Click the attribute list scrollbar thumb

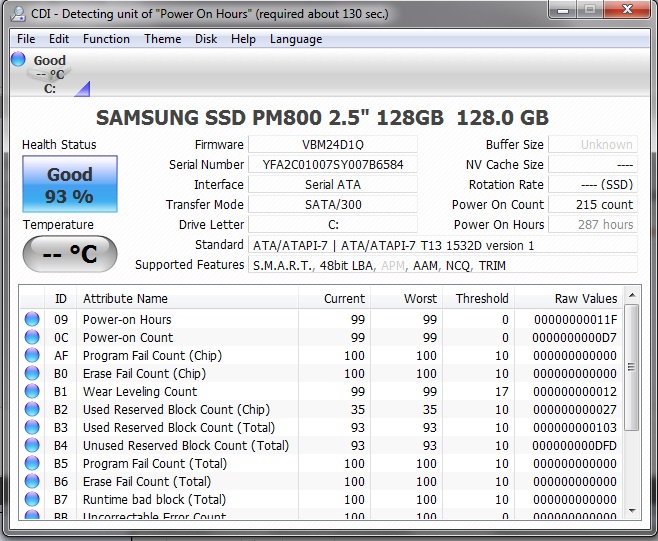(632, 367)
